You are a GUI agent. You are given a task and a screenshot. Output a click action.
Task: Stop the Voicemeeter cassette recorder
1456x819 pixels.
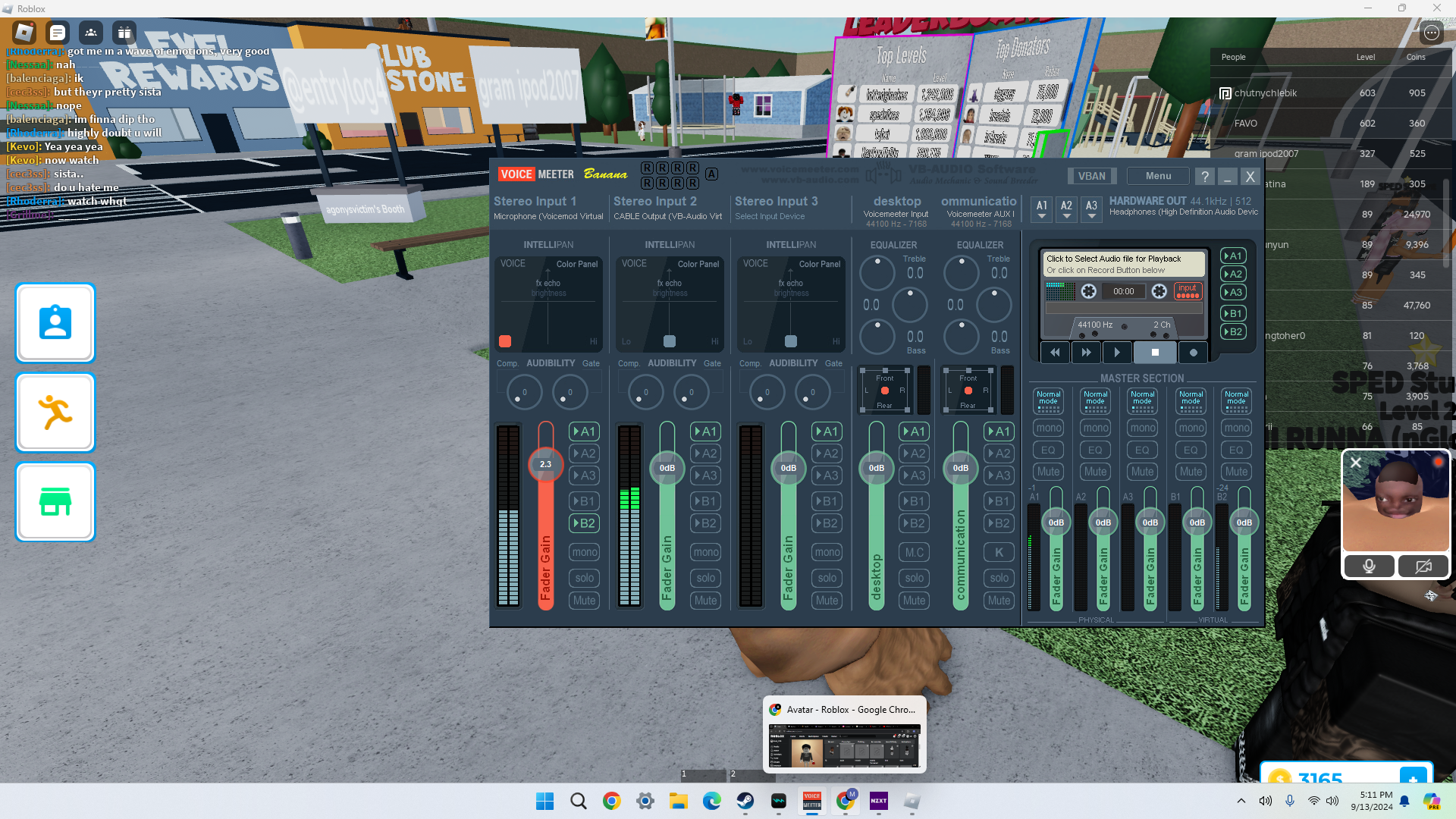coord(1155,353)
